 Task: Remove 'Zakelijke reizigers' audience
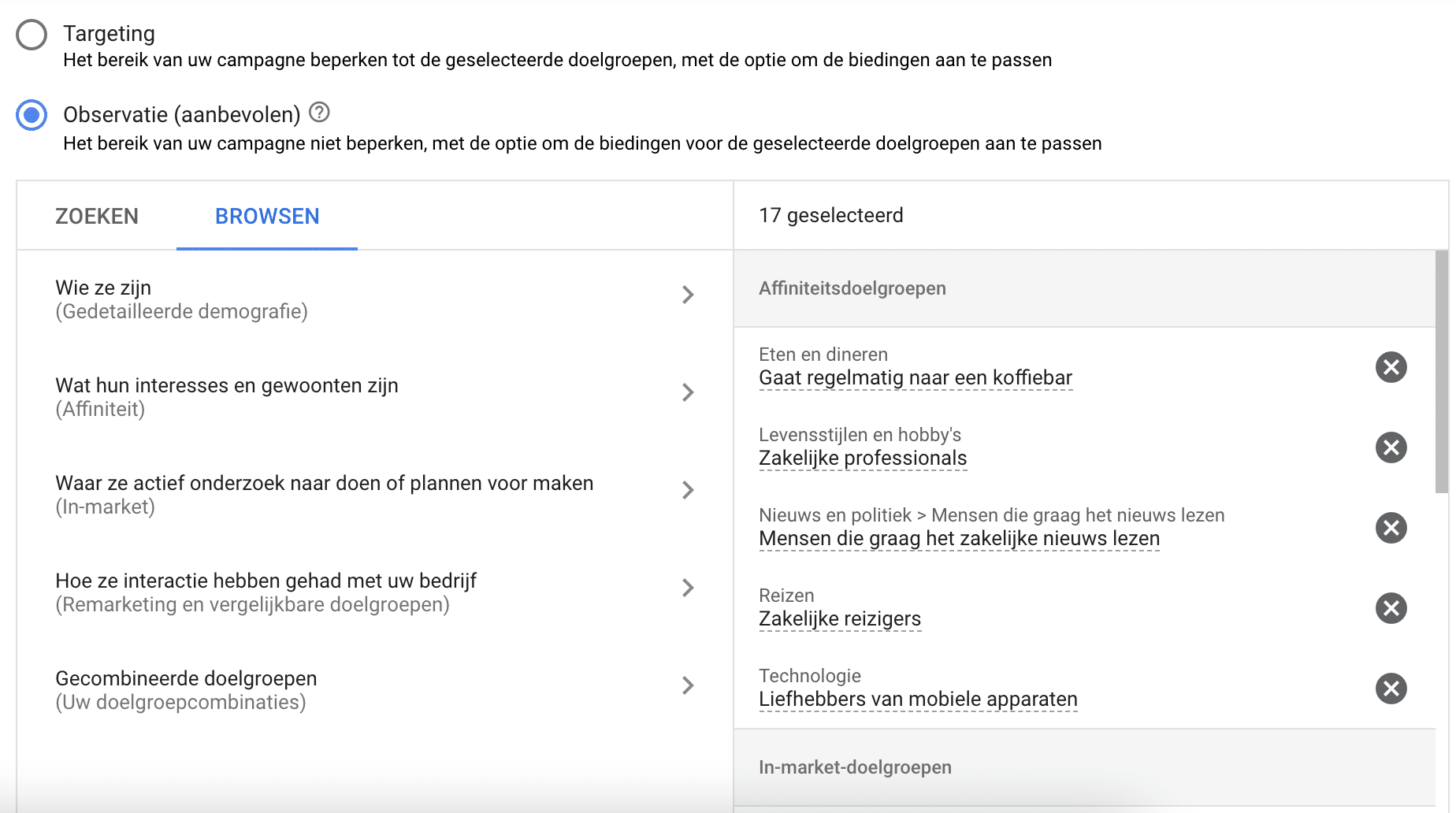(x=1391, y=608)
